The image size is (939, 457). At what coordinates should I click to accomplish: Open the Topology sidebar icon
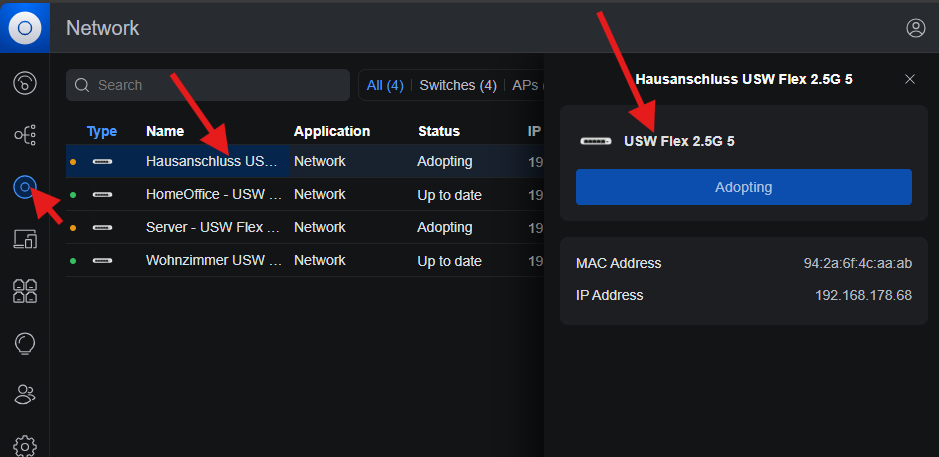[25, 135]
